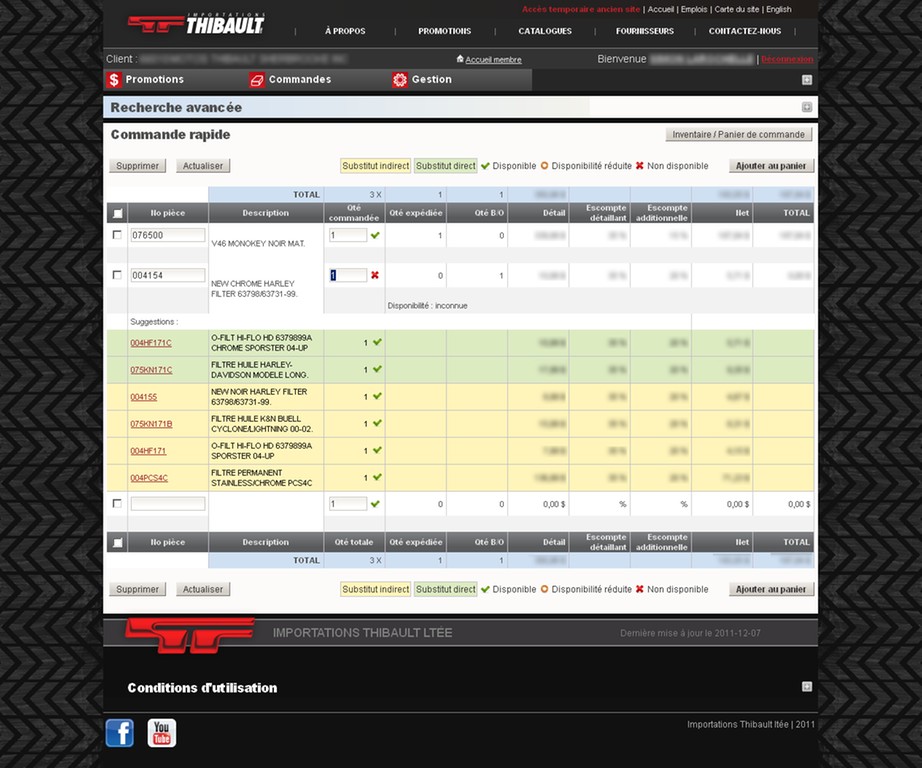
Task: Tick the checkbox for part 004154
Action: (117, 275)
